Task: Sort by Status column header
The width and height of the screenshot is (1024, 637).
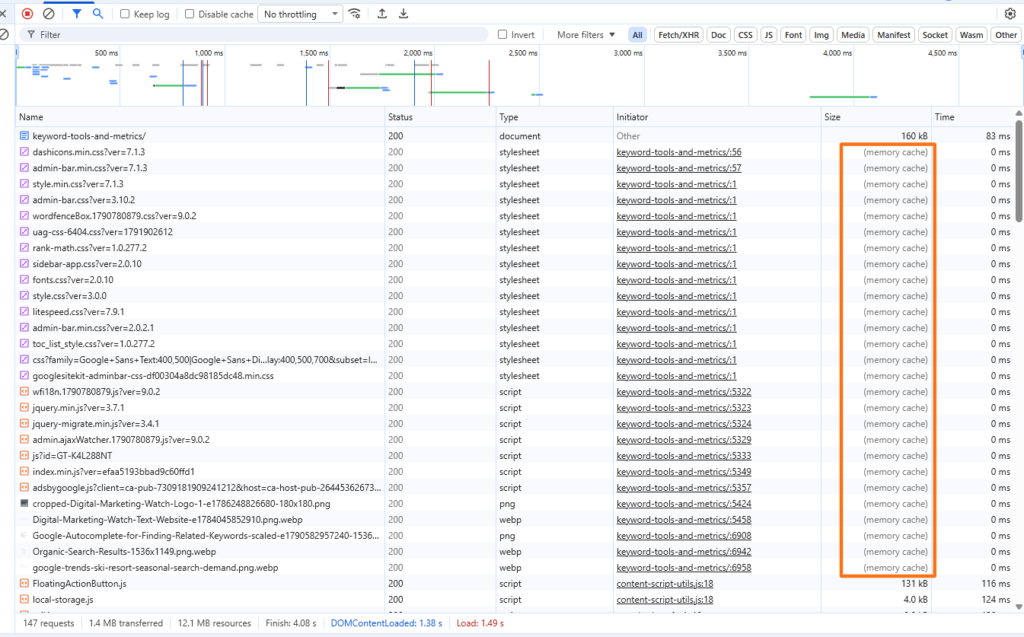Action: point(440,117)
